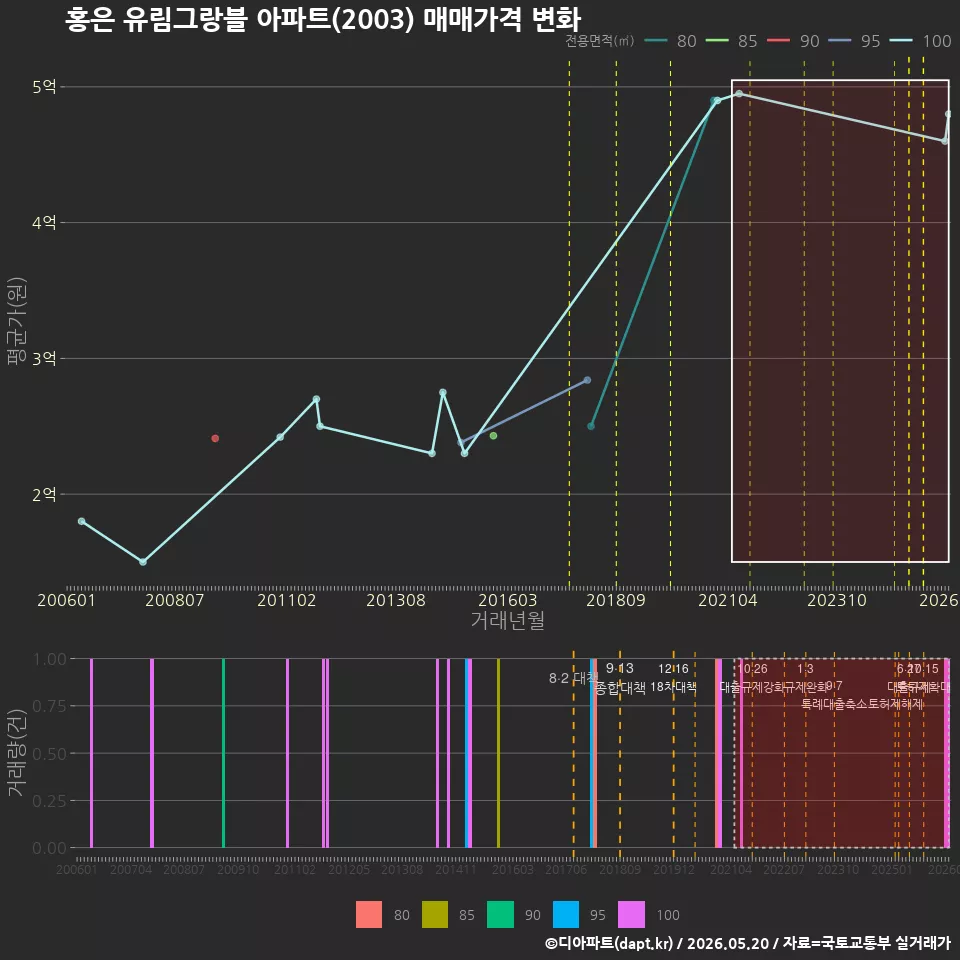Click the 9·13 종합대책 marker label
Screen dimensions: 960x960
(x=620, y=678)
